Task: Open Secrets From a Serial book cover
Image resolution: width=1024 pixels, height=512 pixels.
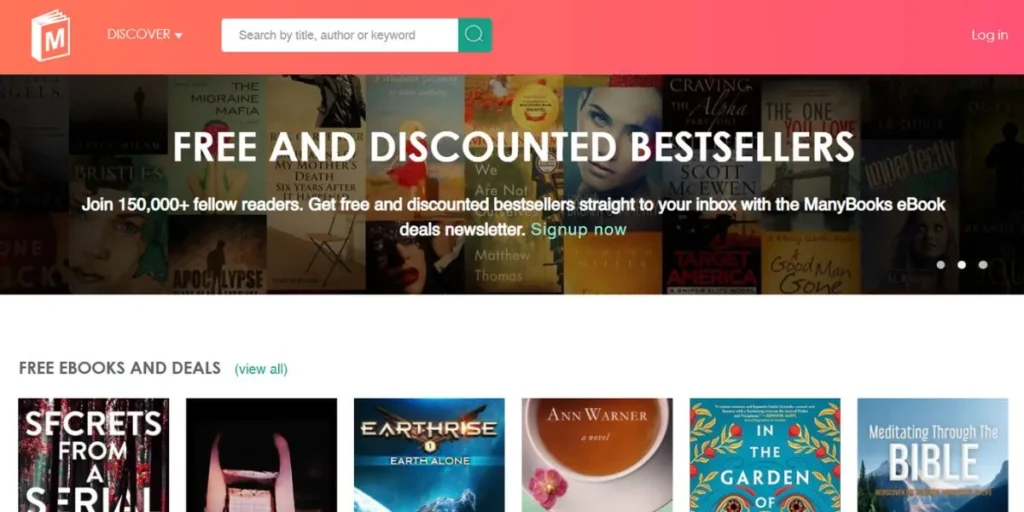Action: 93,455
